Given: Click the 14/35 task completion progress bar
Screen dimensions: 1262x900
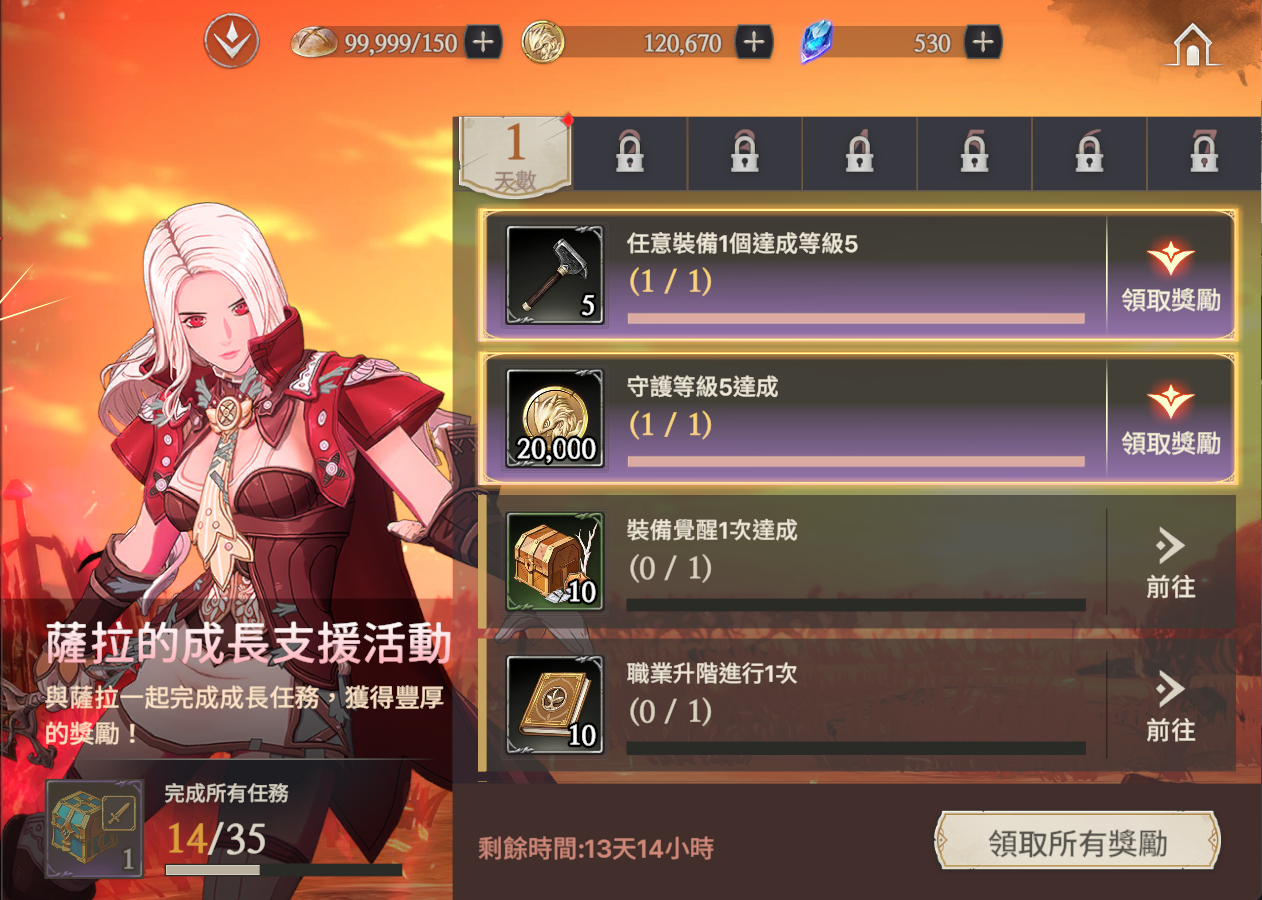Looking at the screenshot, I should (x=284, y=870).
